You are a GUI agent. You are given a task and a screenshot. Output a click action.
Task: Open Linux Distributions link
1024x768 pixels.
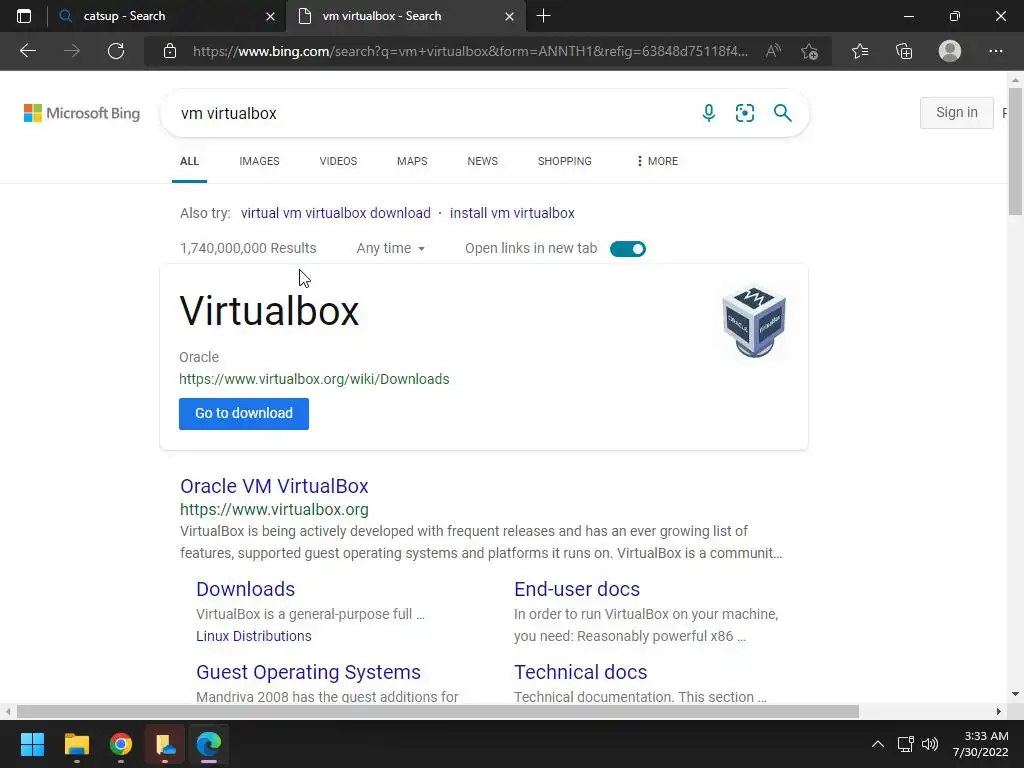coord(254,636)
